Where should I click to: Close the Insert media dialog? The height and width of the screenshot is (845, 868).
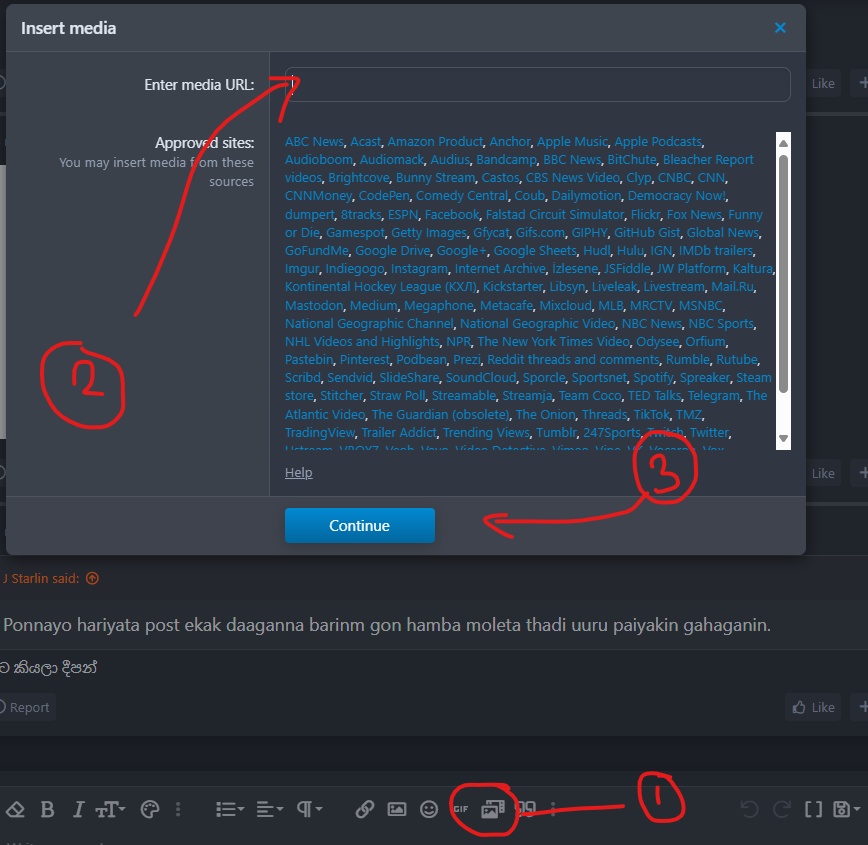pyautogui.click(x=780, y=28)
